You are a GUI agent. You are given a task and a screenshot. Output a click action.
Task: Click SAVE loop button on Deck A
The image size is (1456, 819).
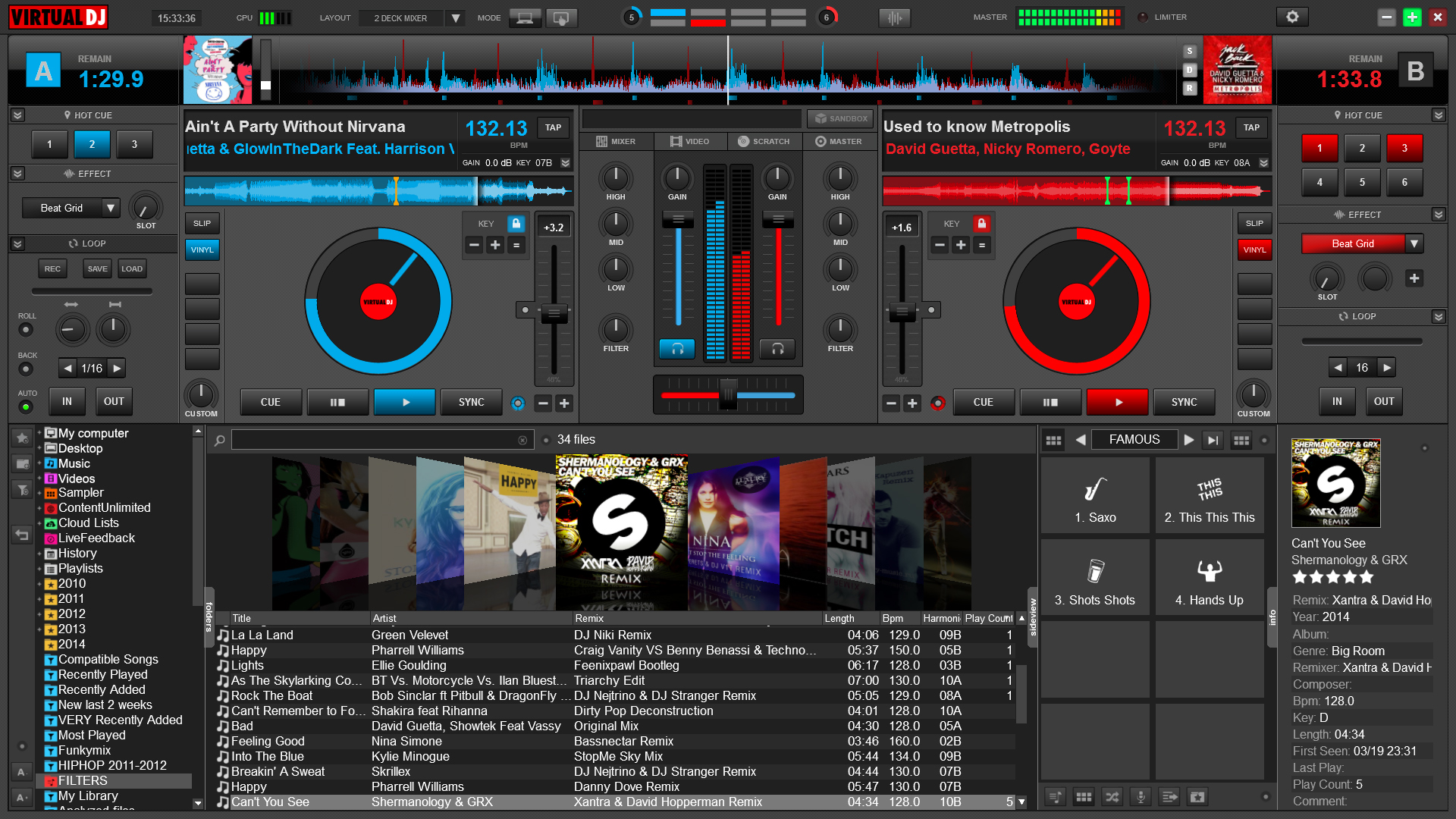[96, 267]
